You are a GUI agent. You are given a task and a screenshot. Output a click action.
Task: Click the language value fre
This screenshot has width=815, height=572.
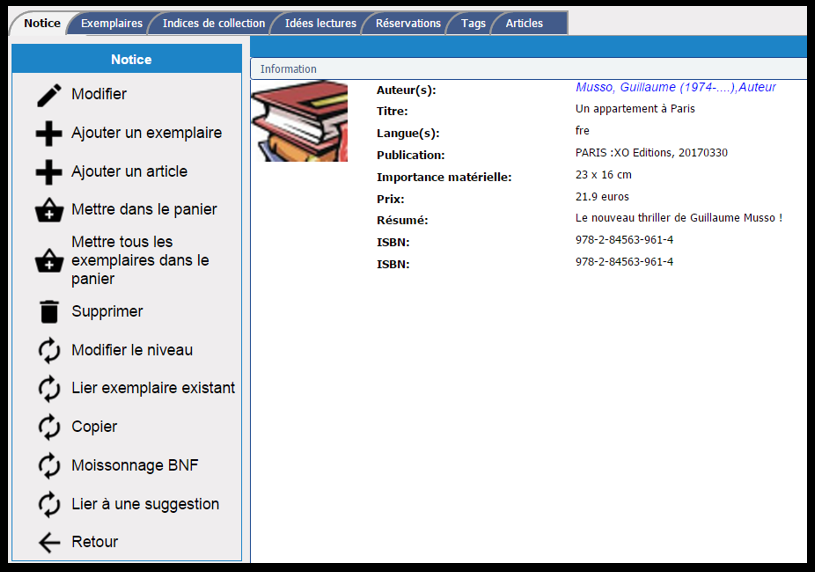point(582,131)
